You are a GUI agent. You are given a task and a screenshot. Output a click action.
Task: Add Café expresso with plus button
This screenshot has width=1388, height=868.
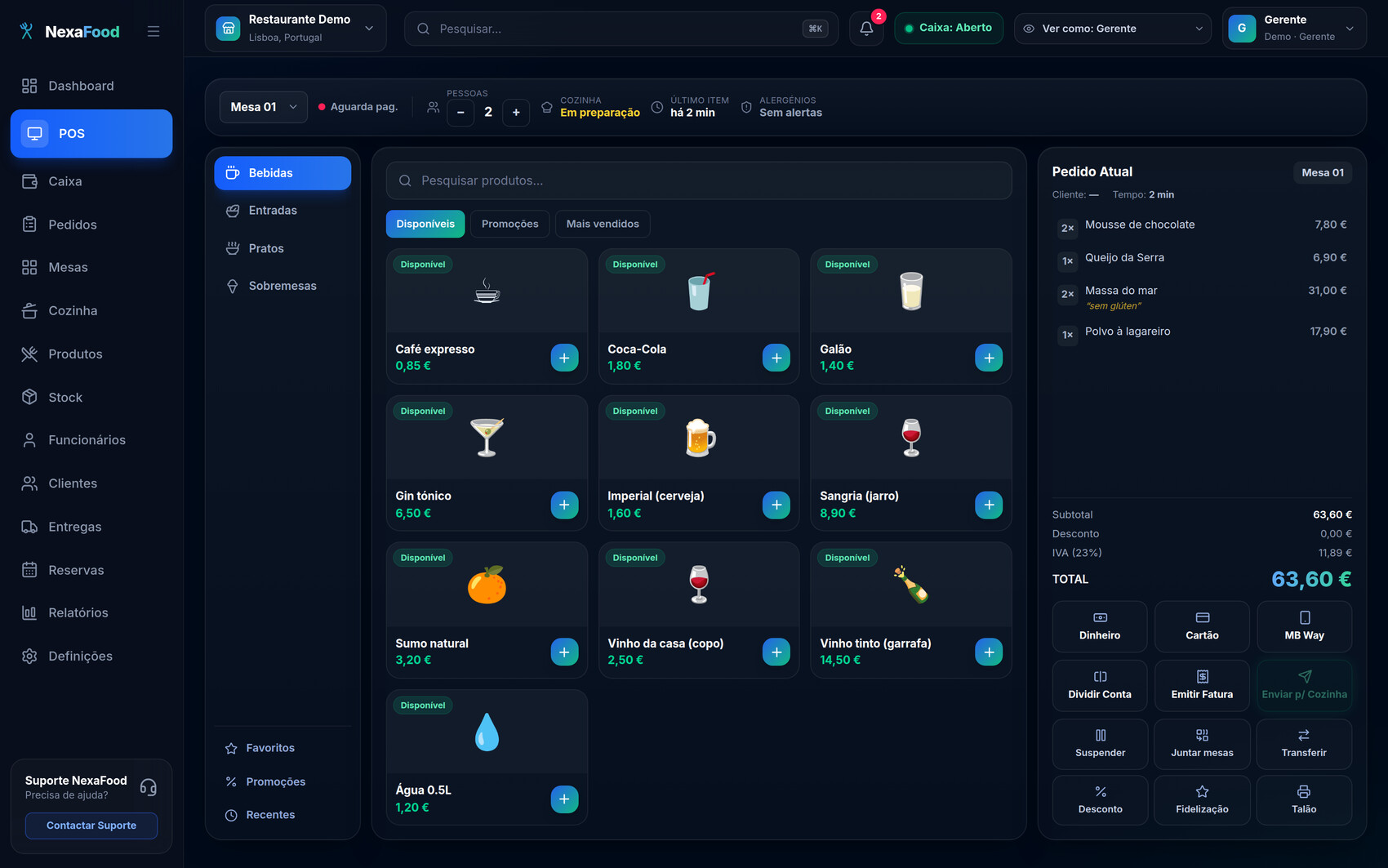[x=564, y=358]
